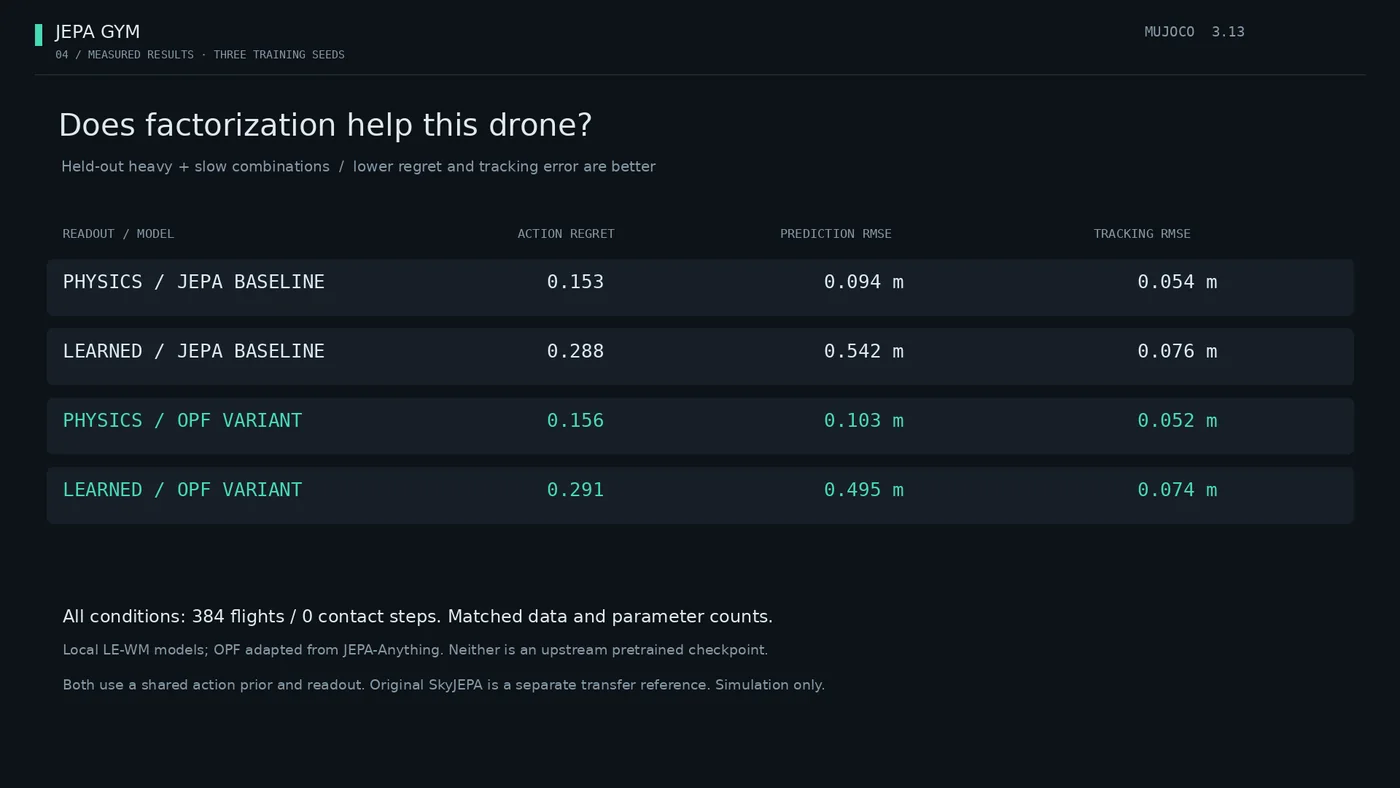Select the LEARNED / JEPA BASELINE row label
The height and width of the screenshot is (788, 1400).
(x=194, y=351)
